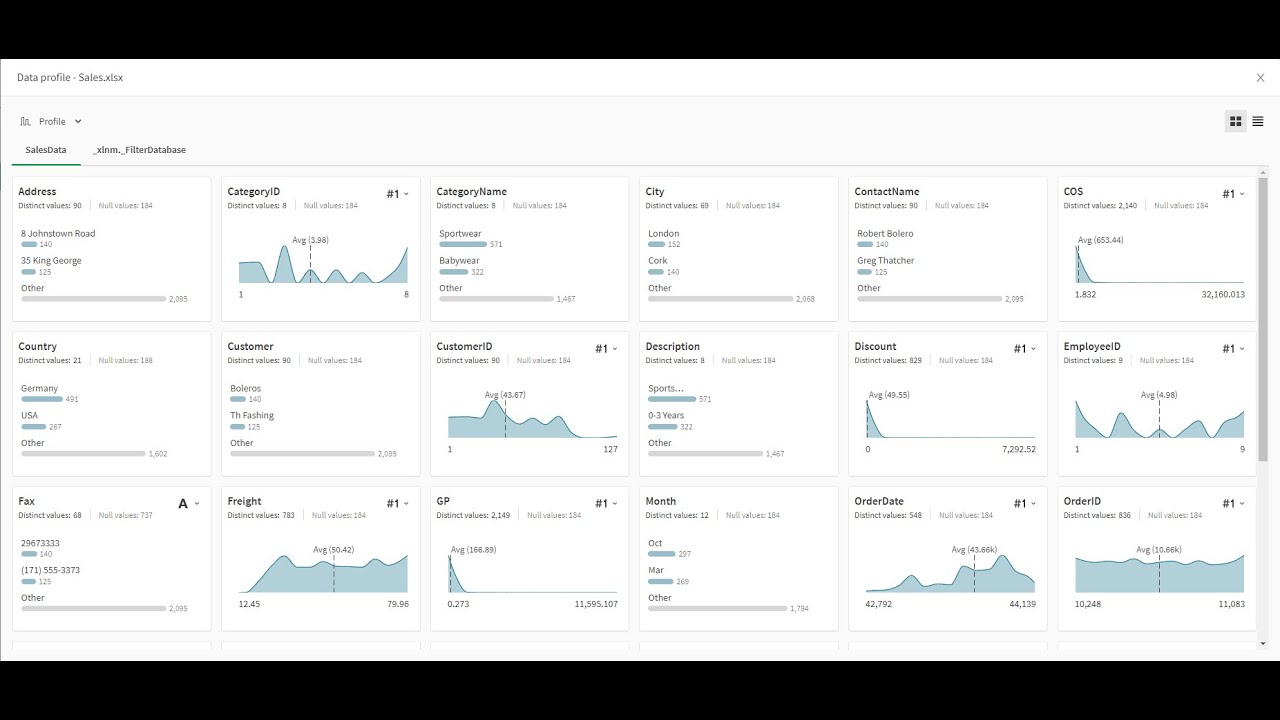
Task: Click the OrderID distribution chart
Action: click(1160, 573)
